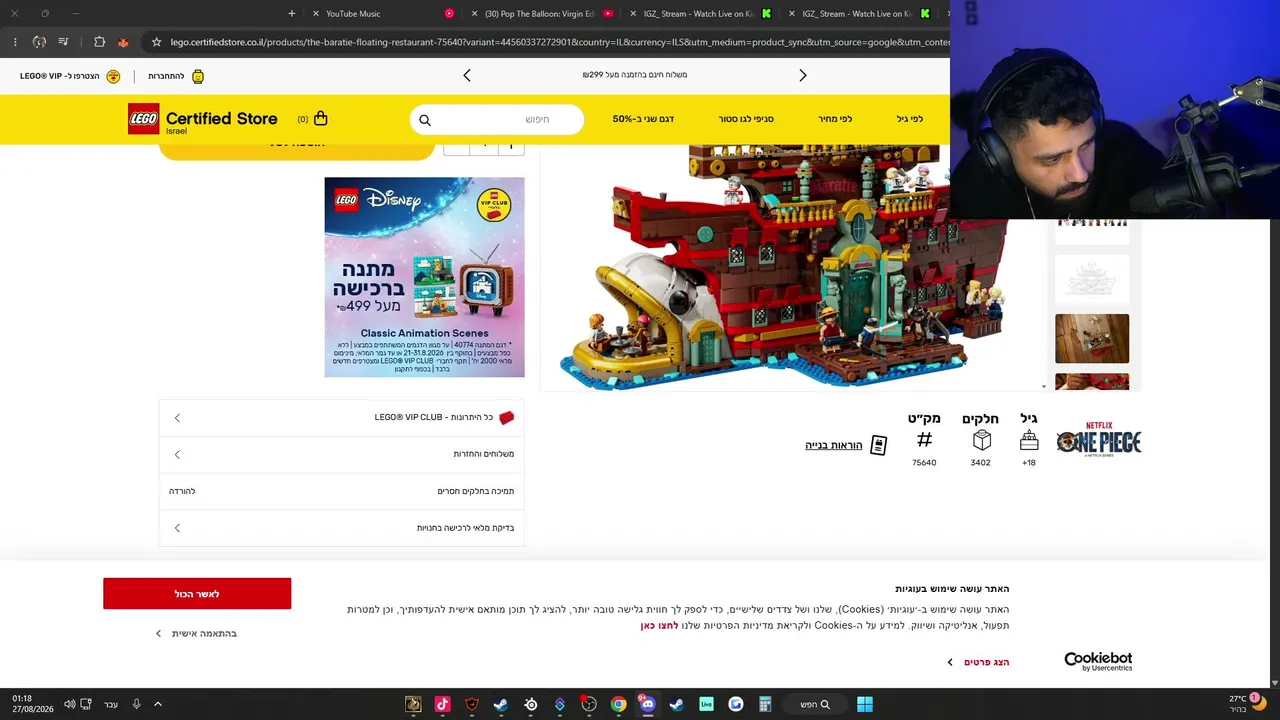Expand the LEGO VIP CLUB benefits row

pyautogui.click(x=341, y=417)
